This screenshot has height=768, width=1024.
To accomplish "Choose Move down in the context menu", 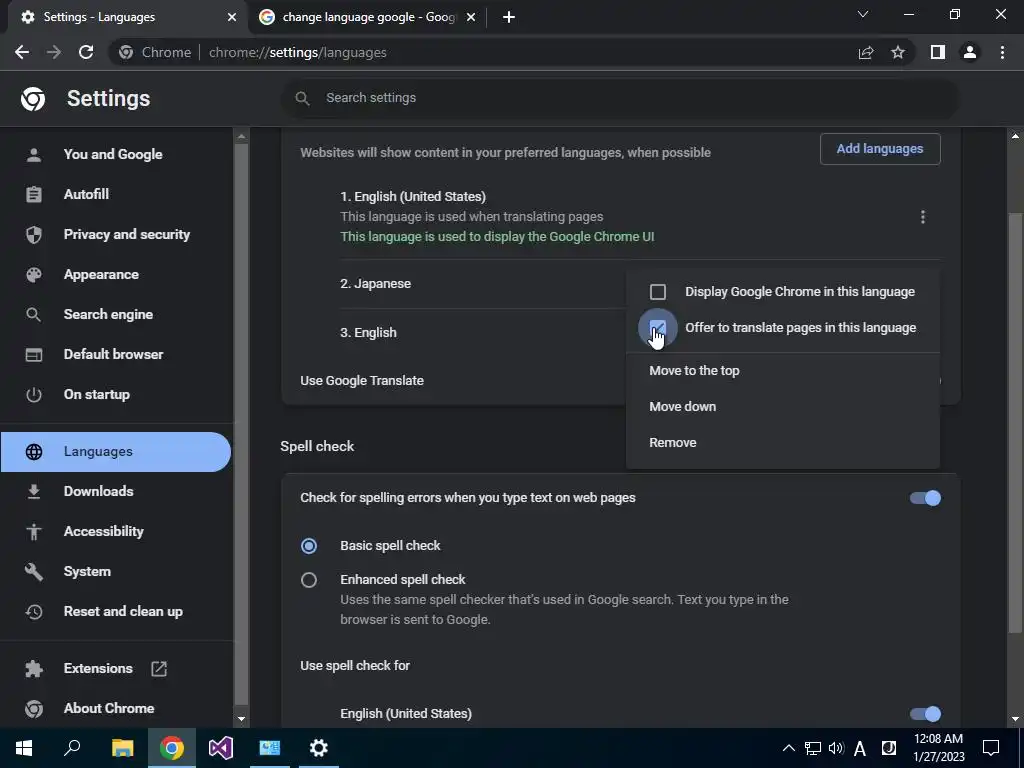I will pyautogui.click(x=782, y=406).
